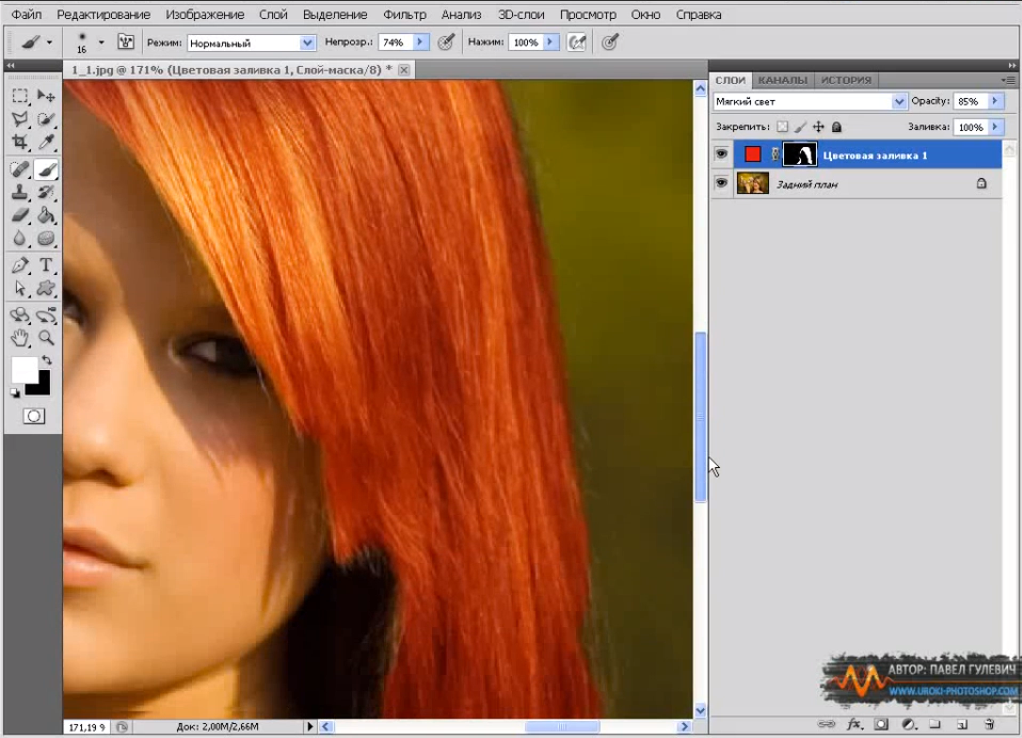Pick the Quick Selection tool
This screenshot has width=1022, height=738.
[x=46, y=119]
